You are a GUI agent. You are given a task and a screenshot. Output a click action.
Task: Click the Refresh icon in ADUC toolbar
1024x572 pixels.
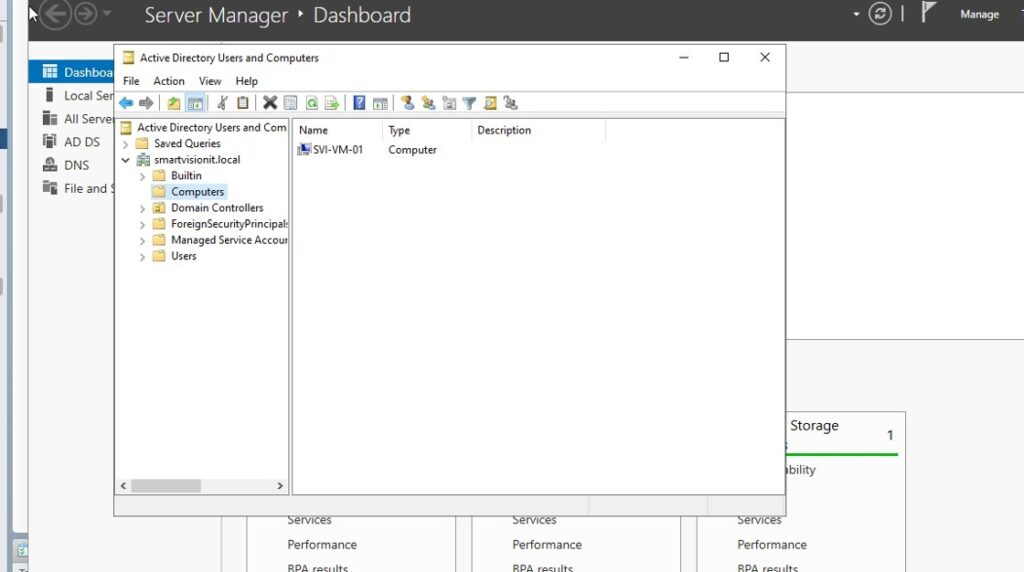tap(312, 103)
